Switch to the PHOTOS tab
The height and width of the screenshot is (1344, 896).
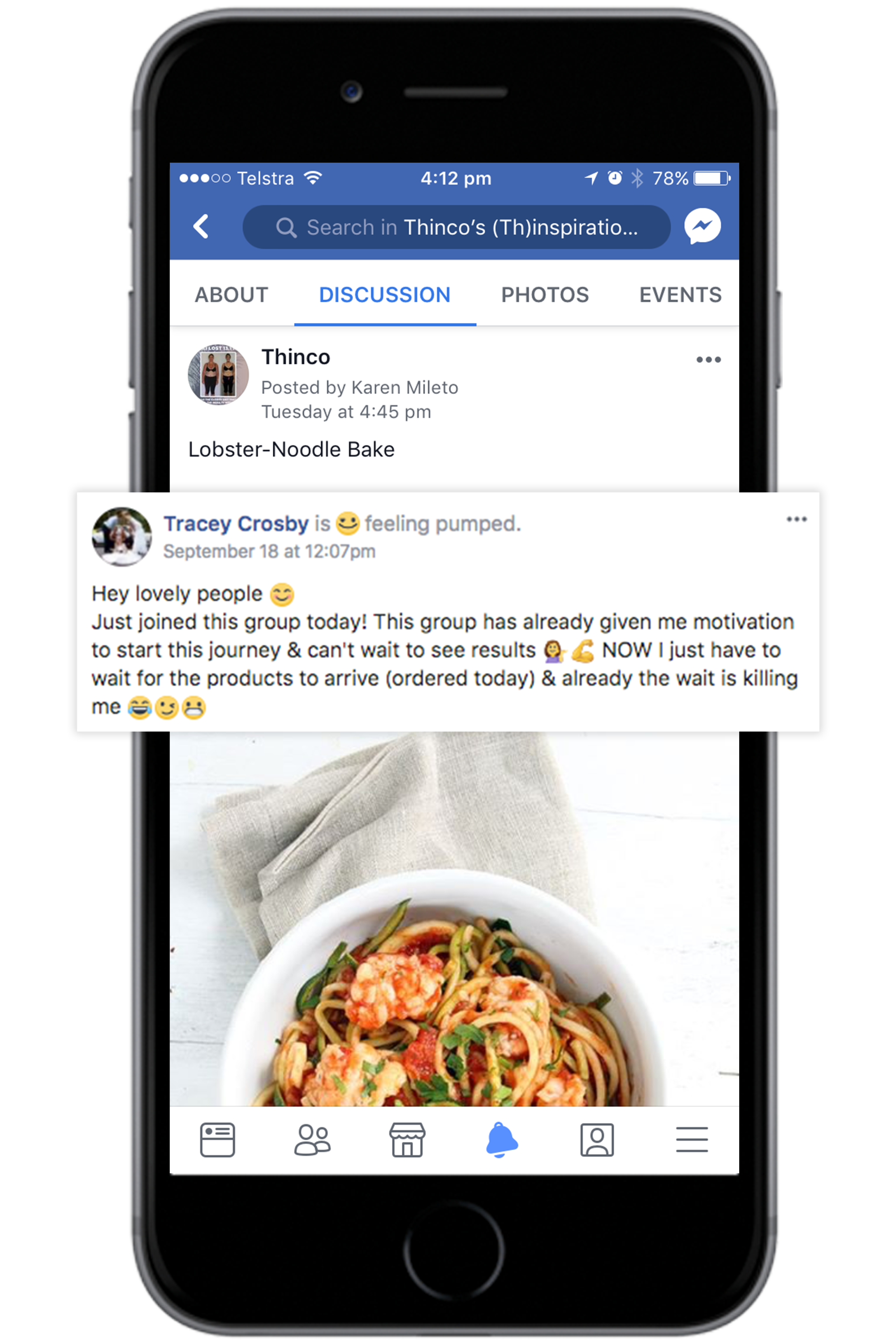click(x=545, y=295)
